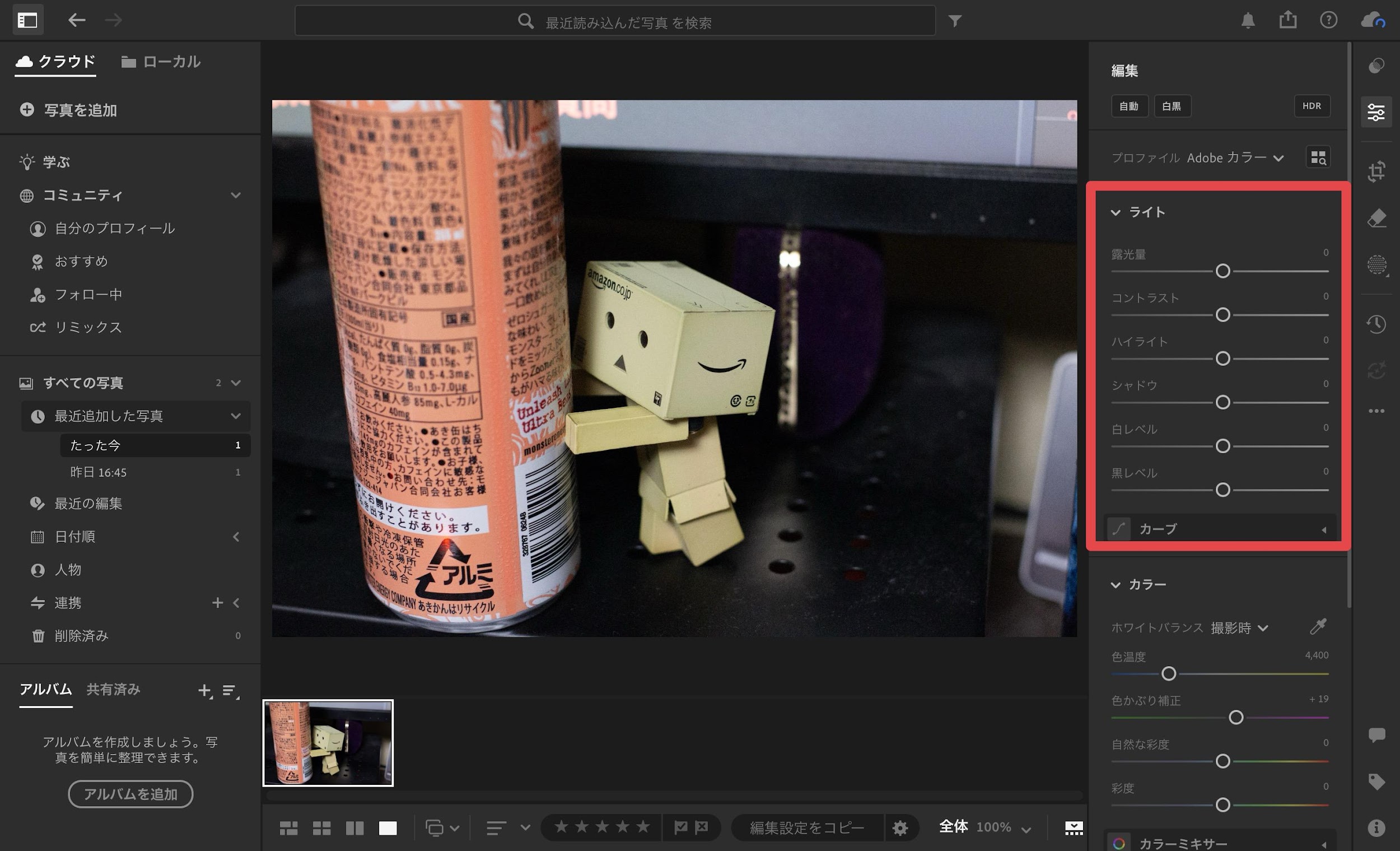The width and height of the screenshot is (1400, 851).
Task: Open copy settings gear icon
Action: [899, 827]
